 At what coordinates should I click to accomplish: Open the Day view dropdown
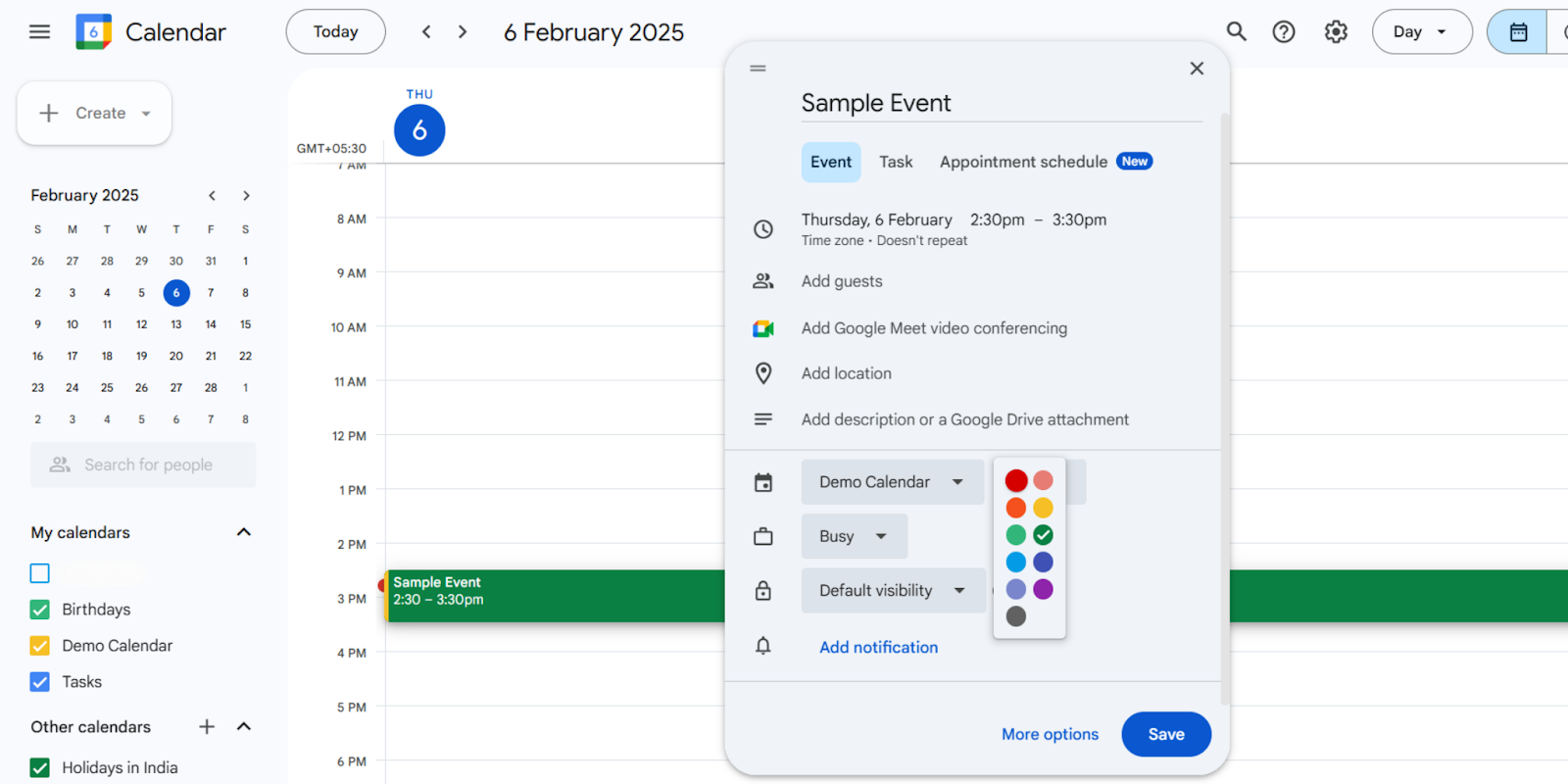1421,31
